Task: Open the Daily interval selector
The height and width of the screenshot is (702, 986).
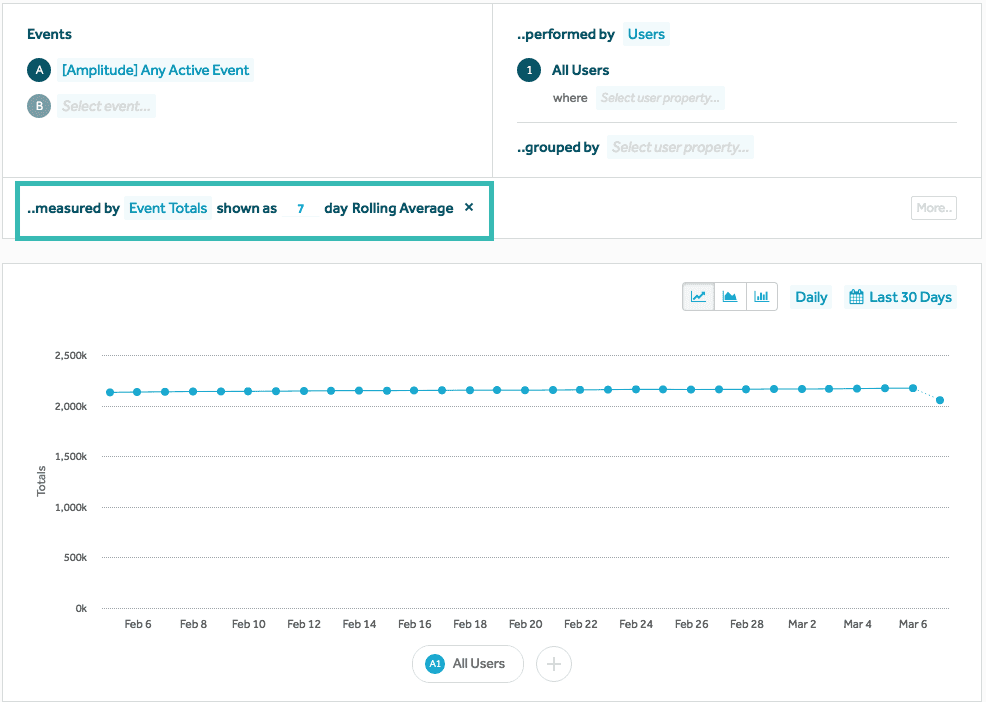Action: 810,296
